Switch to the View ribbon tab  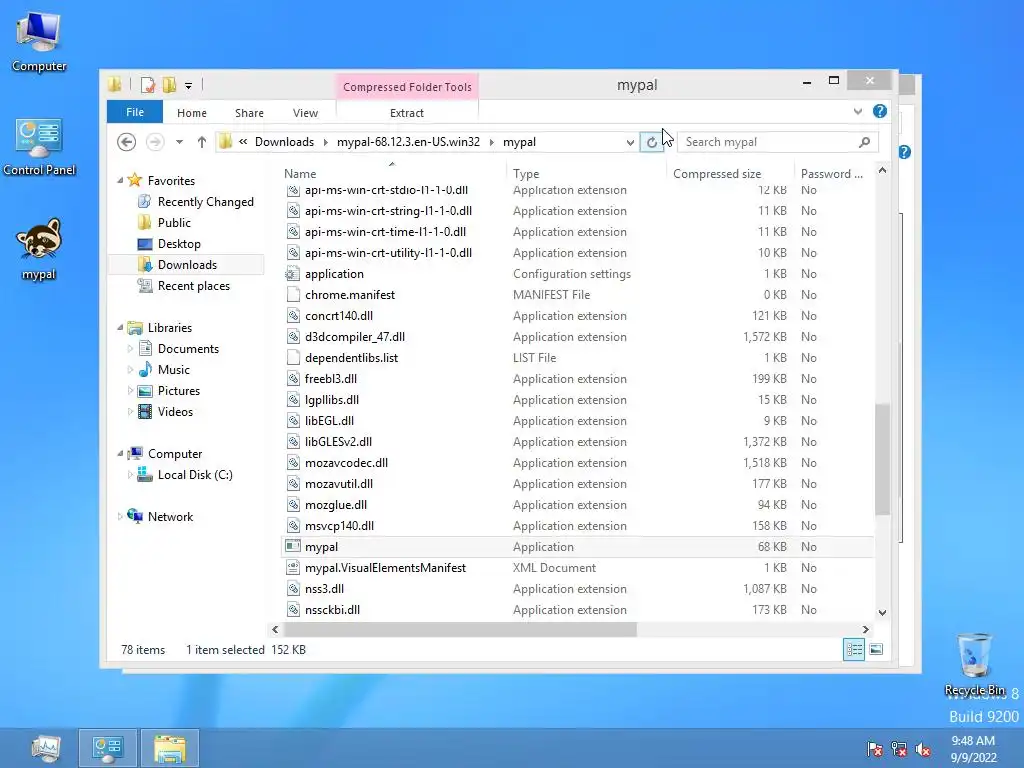(x=305, y=113)
